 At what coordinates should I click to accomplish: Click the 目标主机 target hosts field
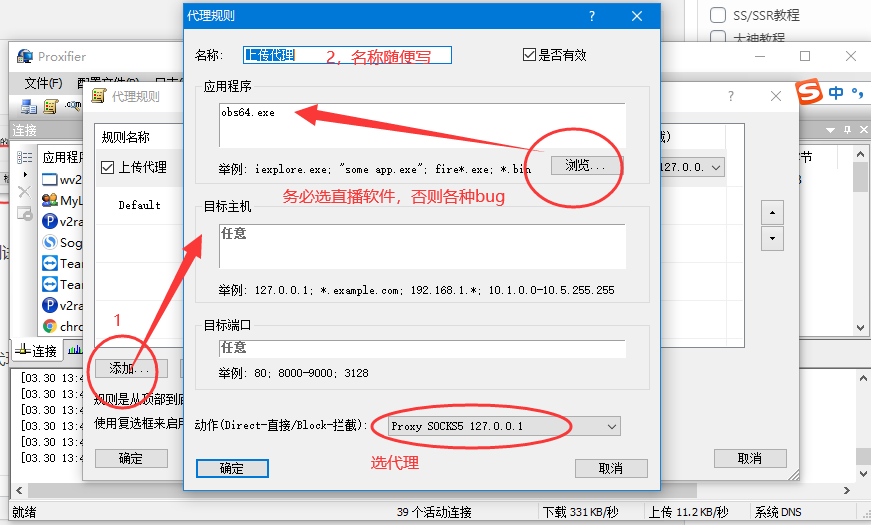pos(422,246)
